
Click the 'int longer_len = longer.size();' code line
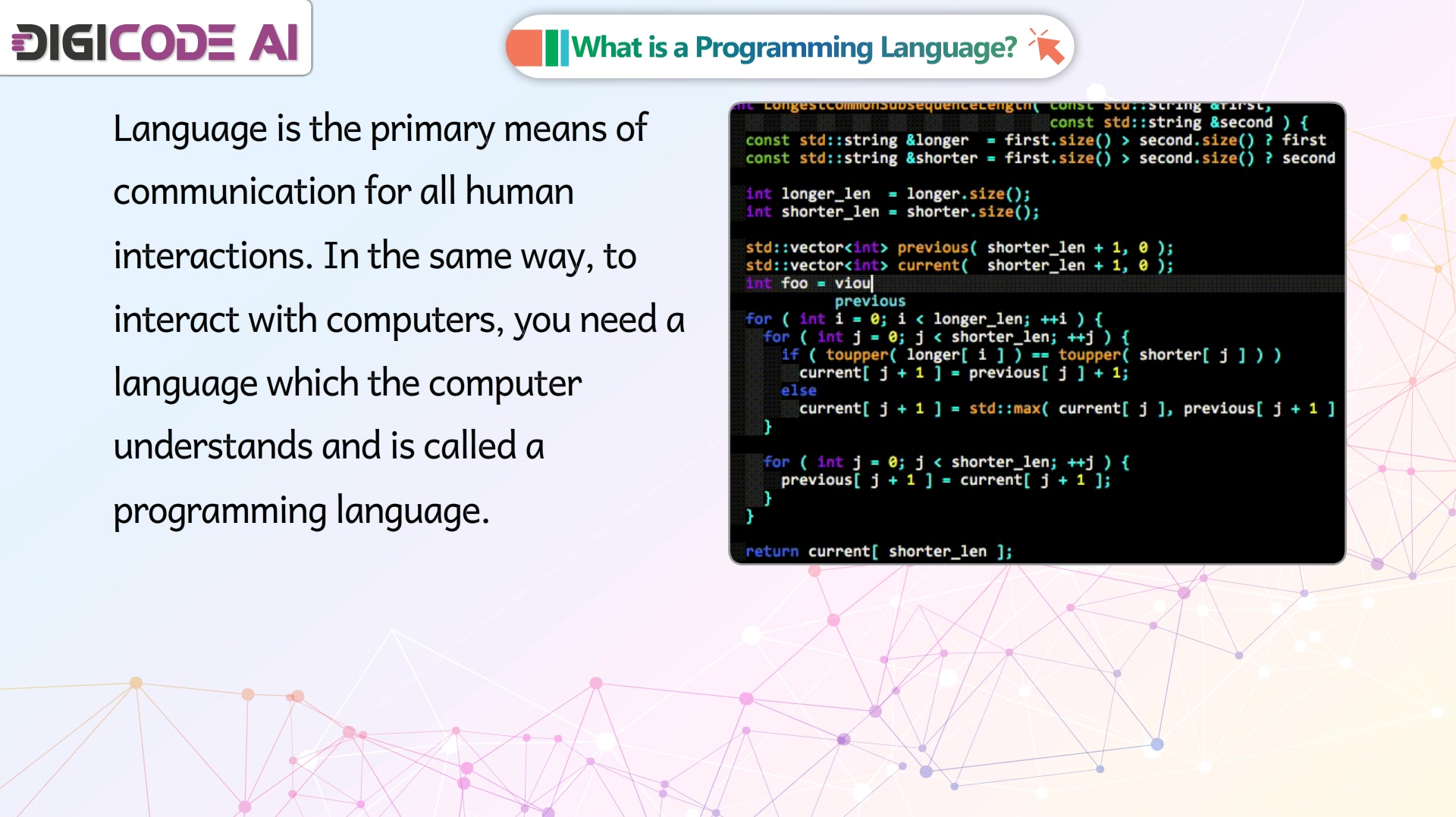coord(887,194)
